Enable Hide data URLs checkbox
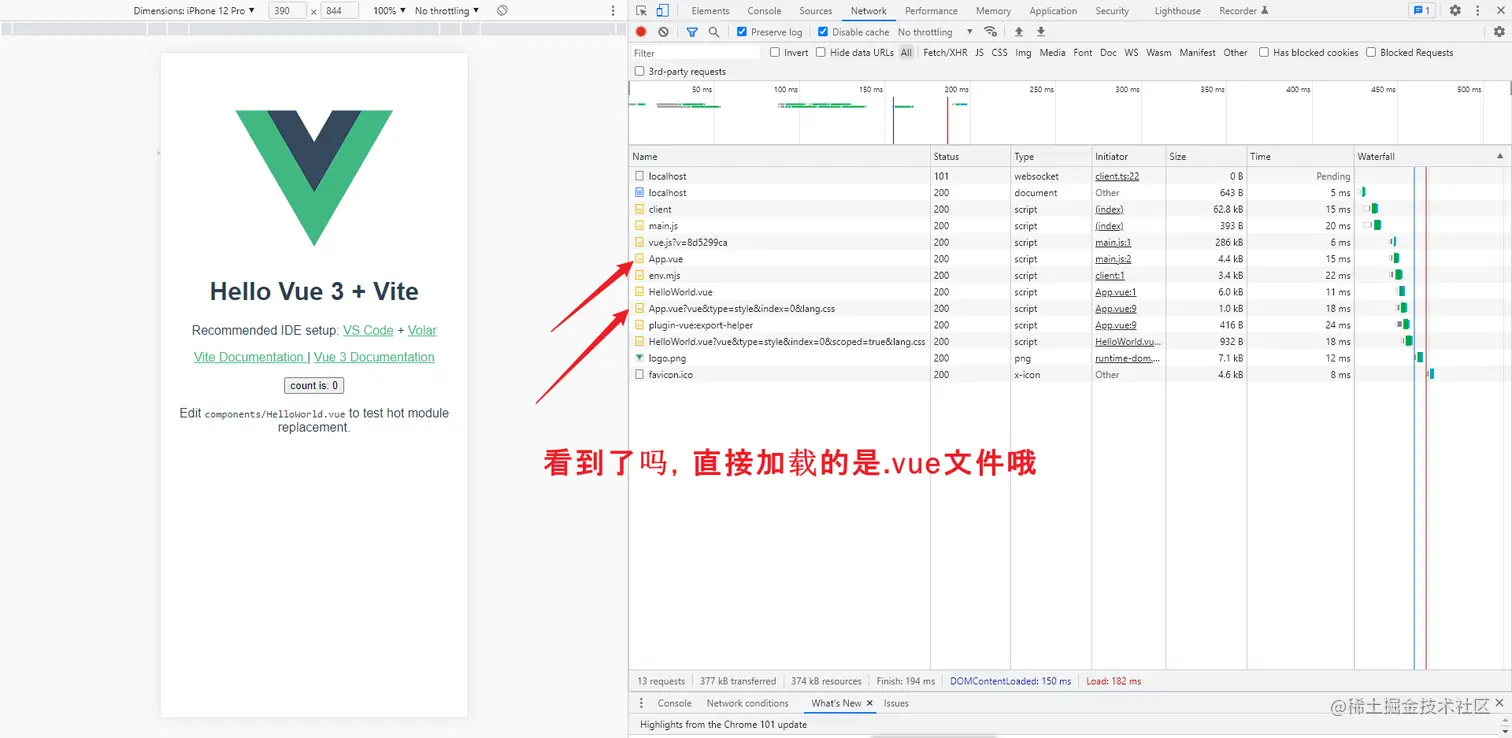1512x738 pixels. coord(821,52)
